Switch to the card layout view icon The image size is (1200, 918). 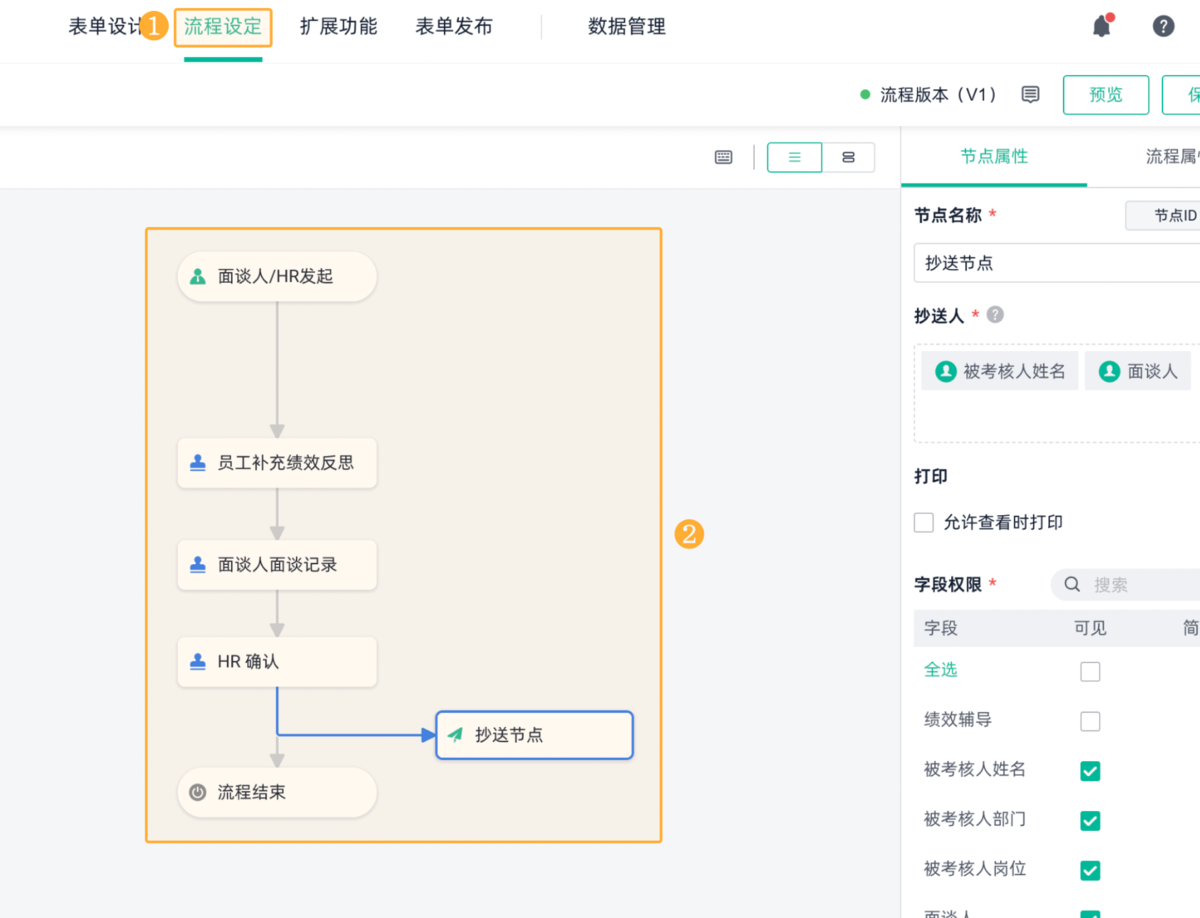click(x=848, y=157)
